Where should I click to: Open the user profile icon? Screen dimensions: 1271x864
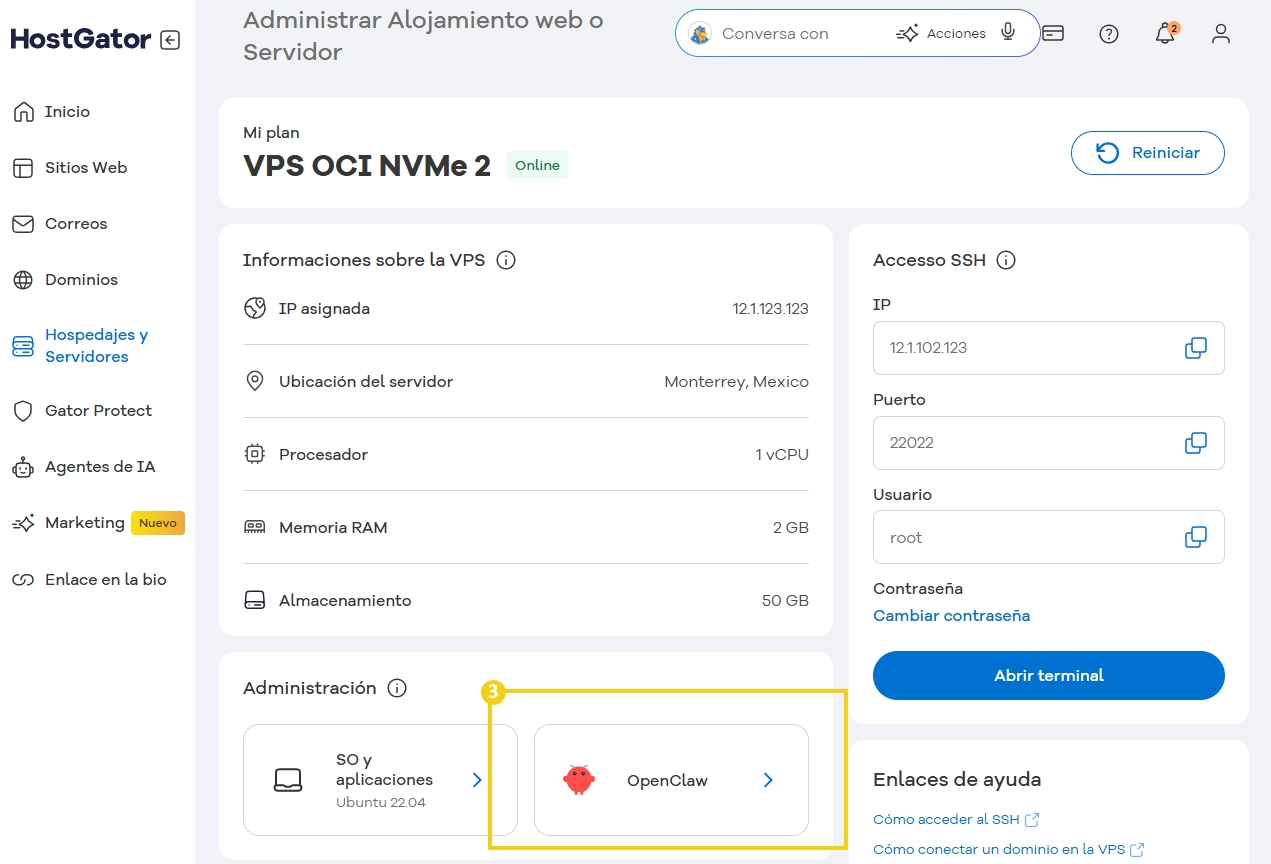tap(1220, 33)
